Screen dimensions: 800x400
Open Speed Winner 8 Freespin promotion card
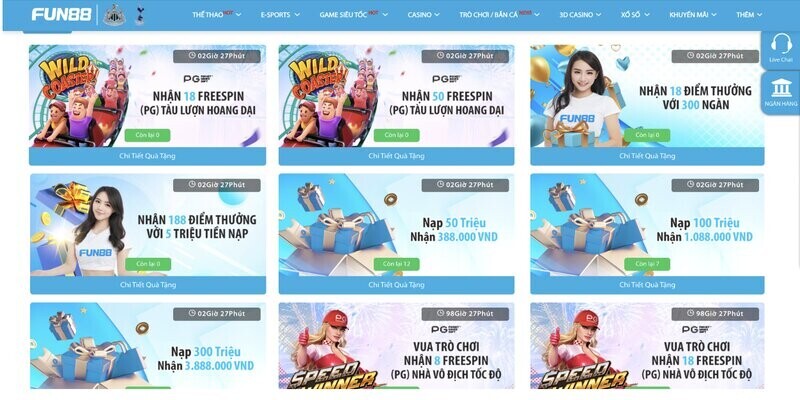tap(396, 346)
